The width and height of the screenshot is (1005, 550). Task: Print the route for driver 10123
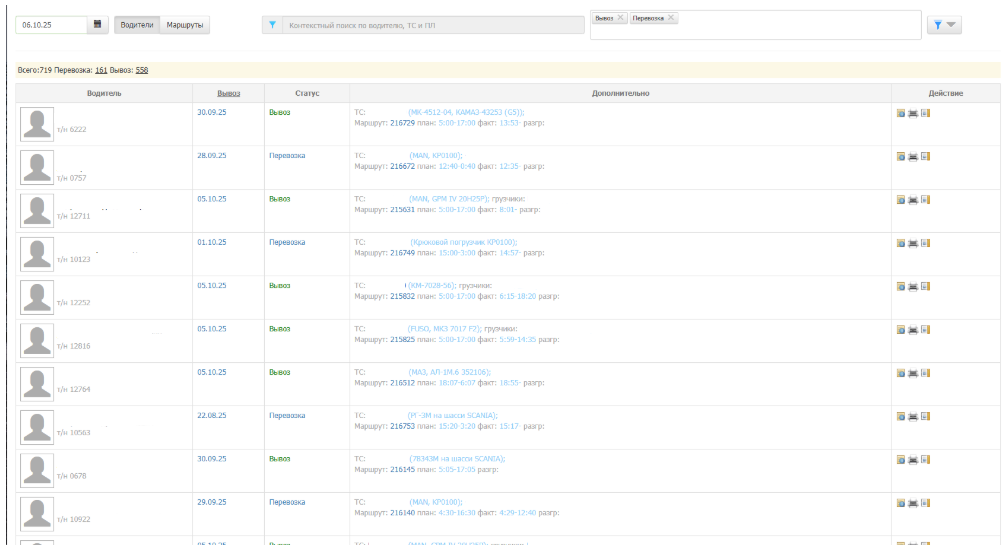[913, 243]
